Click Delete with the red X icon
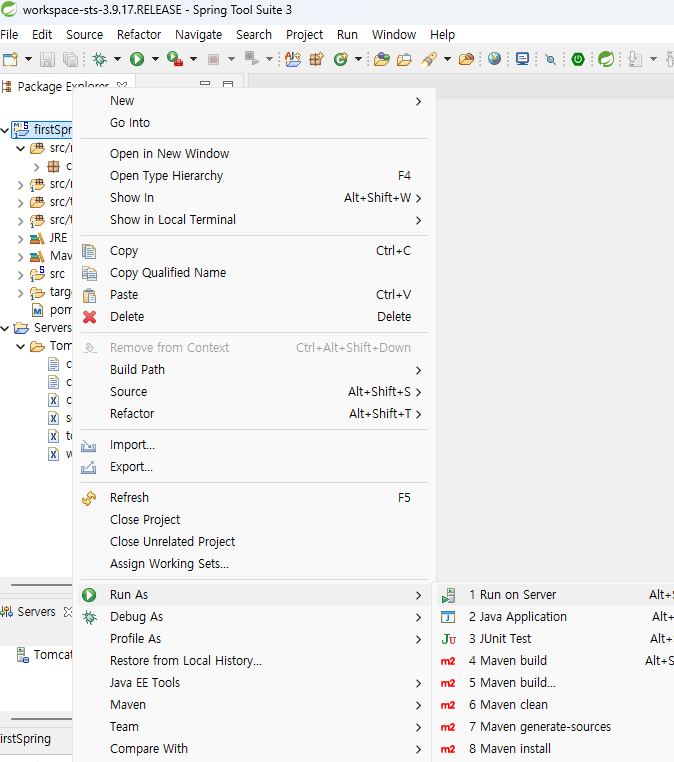 (254, 316)
